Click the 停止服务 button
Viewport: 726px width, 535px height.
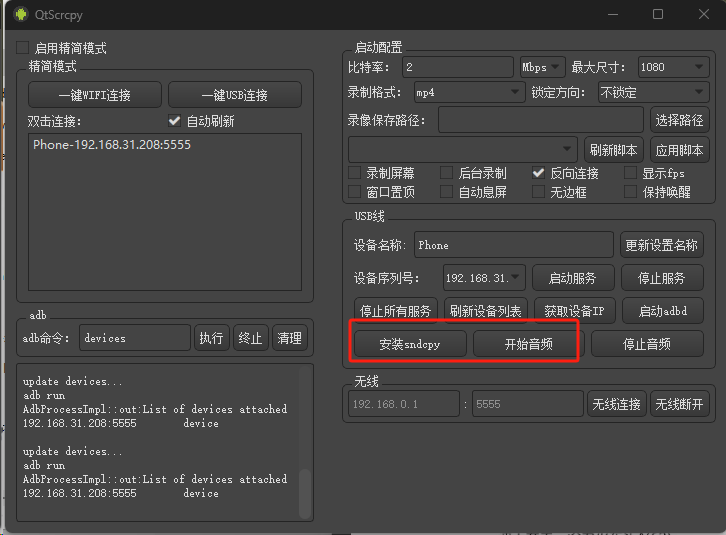click(x=662, y=277)
